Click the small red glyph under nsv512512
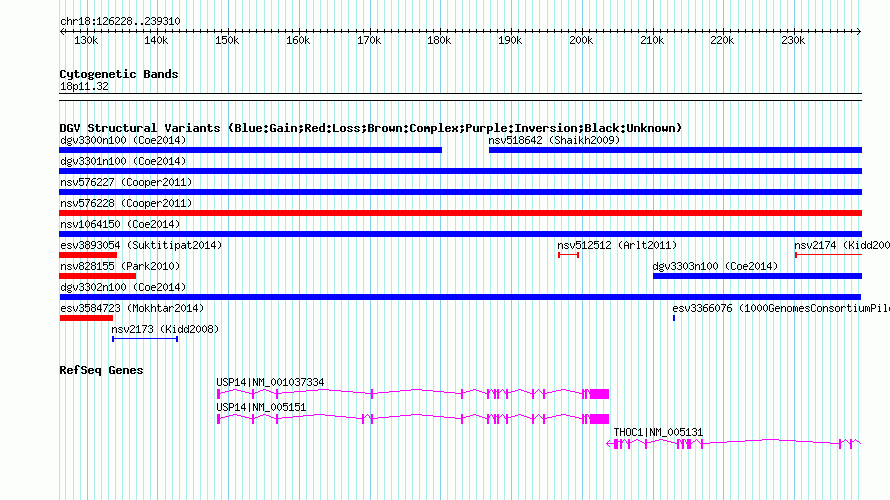 point(568,255)
